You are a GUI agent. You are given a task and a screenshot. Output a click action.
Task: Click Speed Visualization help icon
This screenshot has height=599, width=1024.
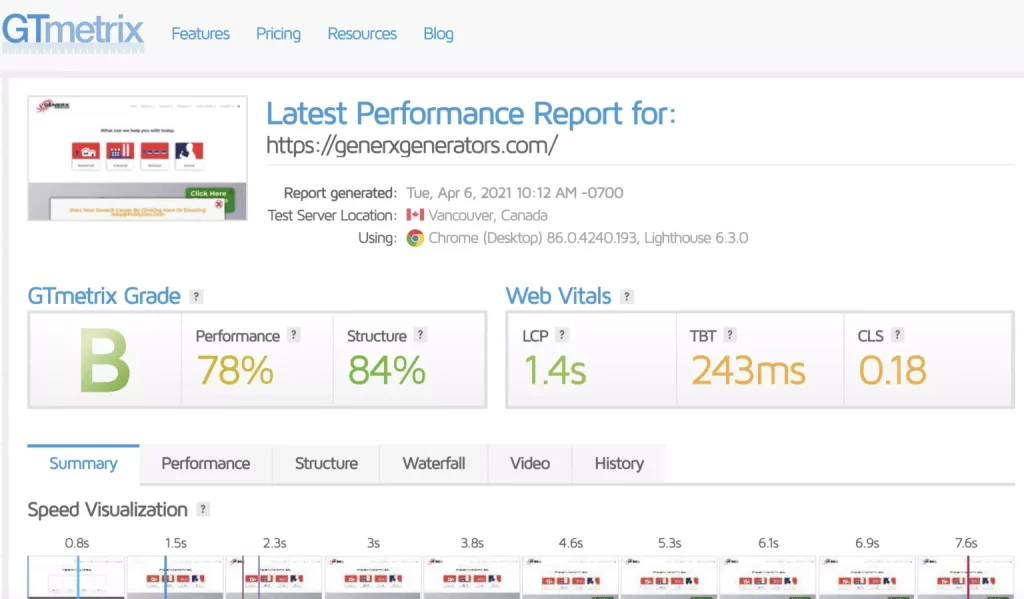coord(203,510)
